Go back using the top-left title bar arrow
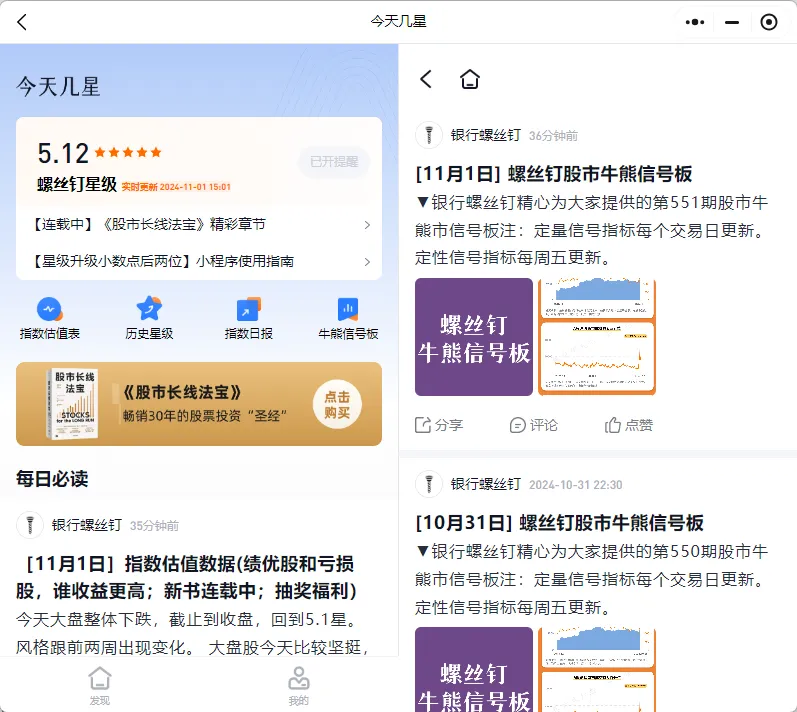 tap(22, 22)
